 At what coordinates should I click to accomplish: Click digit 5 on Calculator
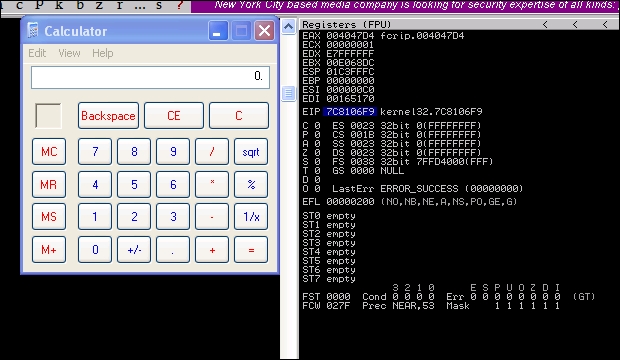tap(134, 184)
